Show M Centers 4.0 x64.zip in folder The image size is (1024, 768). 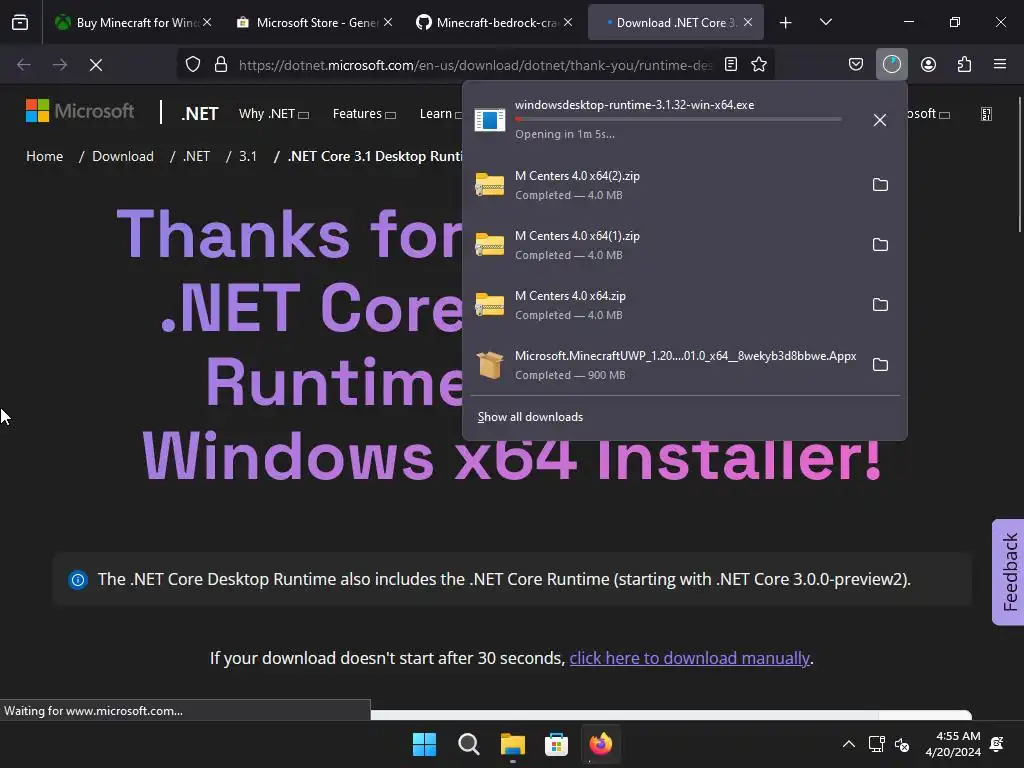point(880,305)
